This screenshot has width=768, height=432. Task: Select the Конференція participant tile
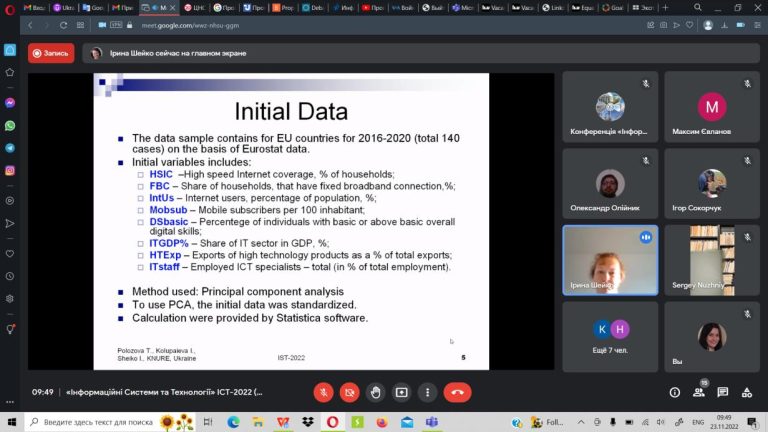(610, 107)
